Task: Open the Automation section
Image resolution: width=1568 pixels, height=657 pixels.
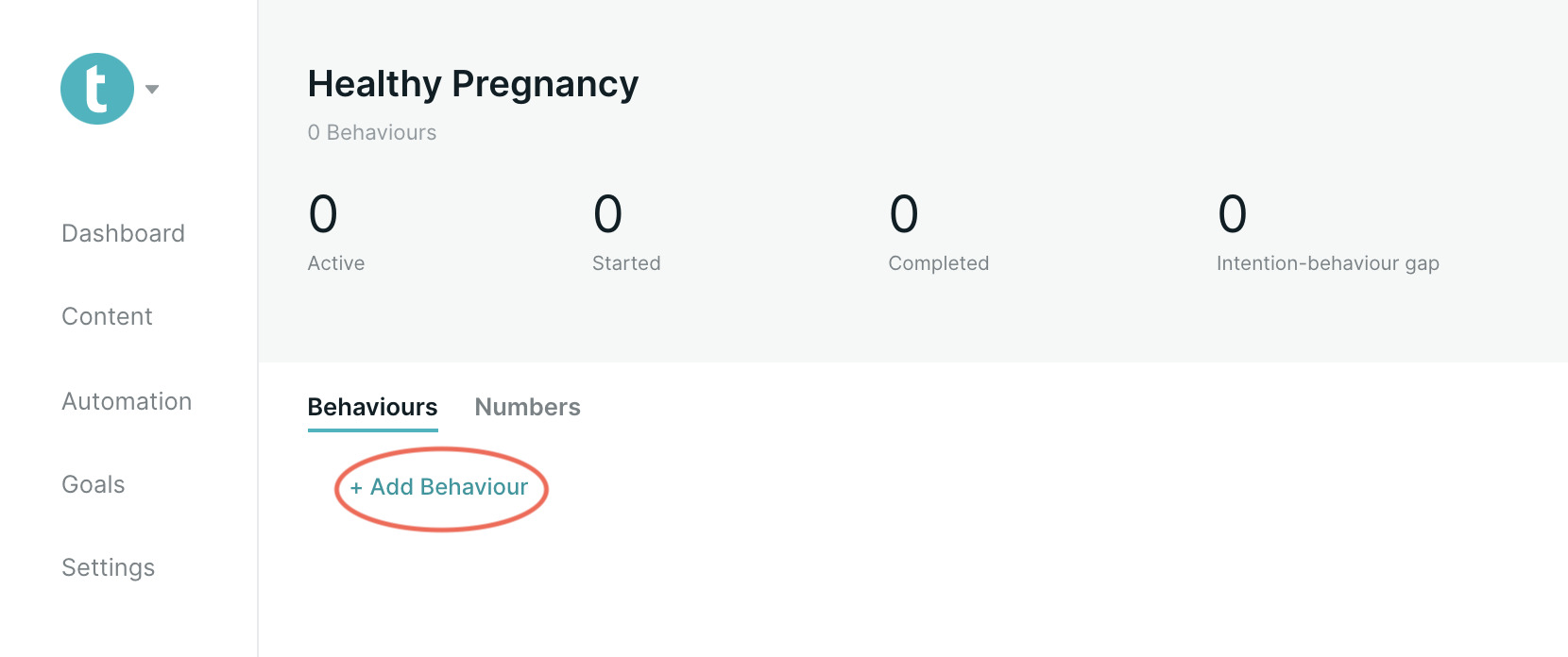Action: (x=127, y=401)
